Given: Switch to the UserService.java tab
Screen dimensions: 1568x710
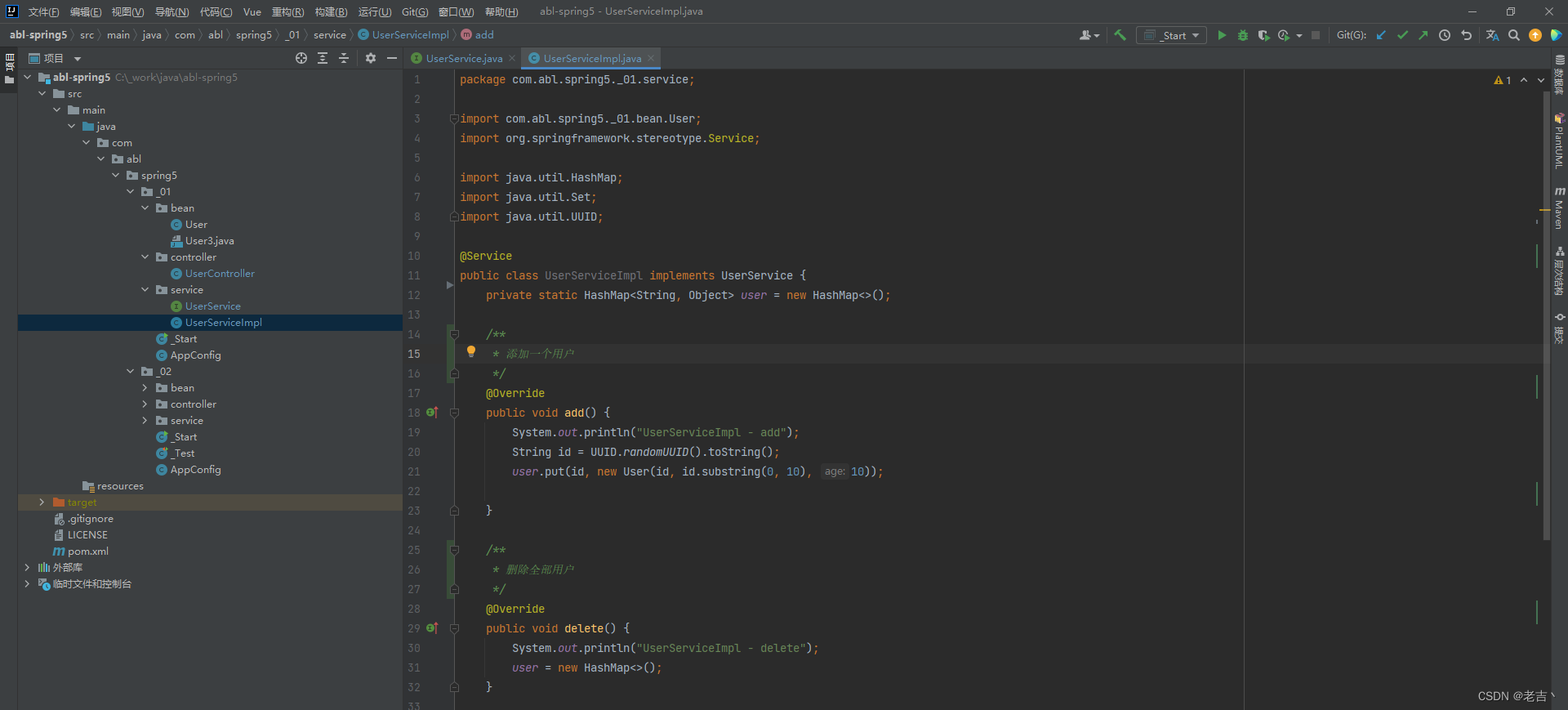Looking at the screenshot, I should coord(464,58).
